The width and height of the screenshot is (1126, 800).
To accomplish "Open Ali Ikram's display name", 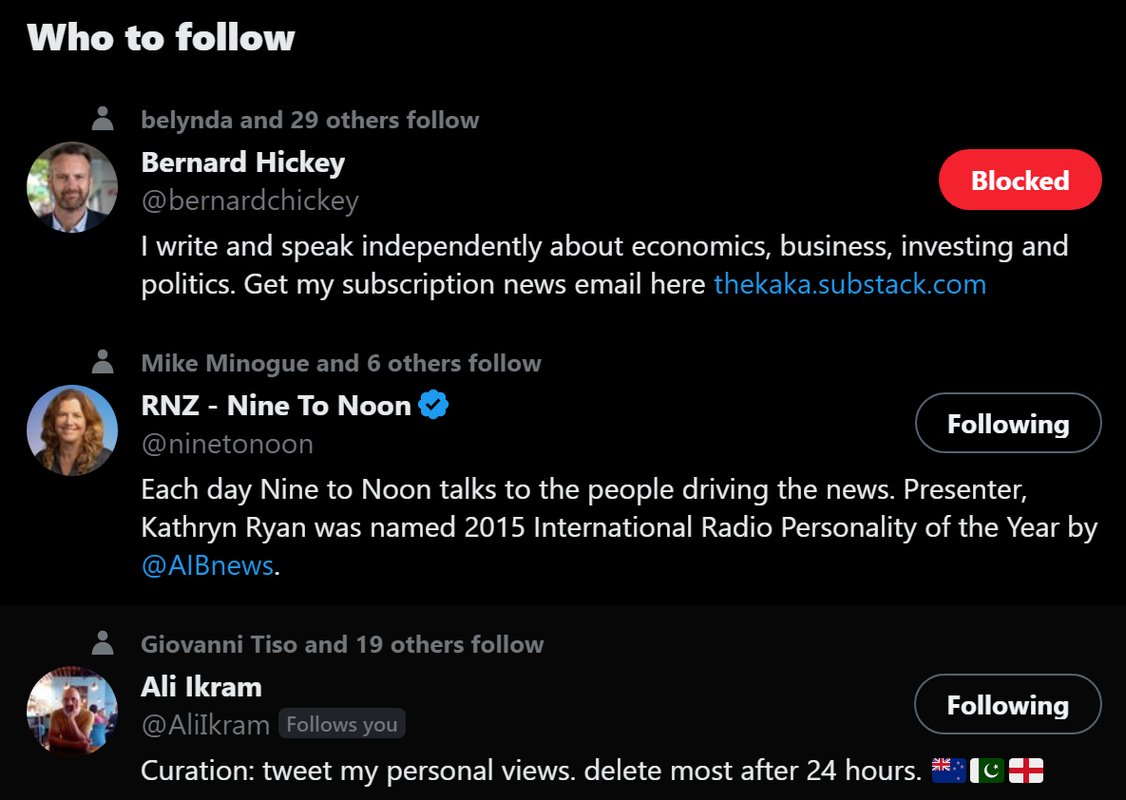I will click(x=201, y=686).
